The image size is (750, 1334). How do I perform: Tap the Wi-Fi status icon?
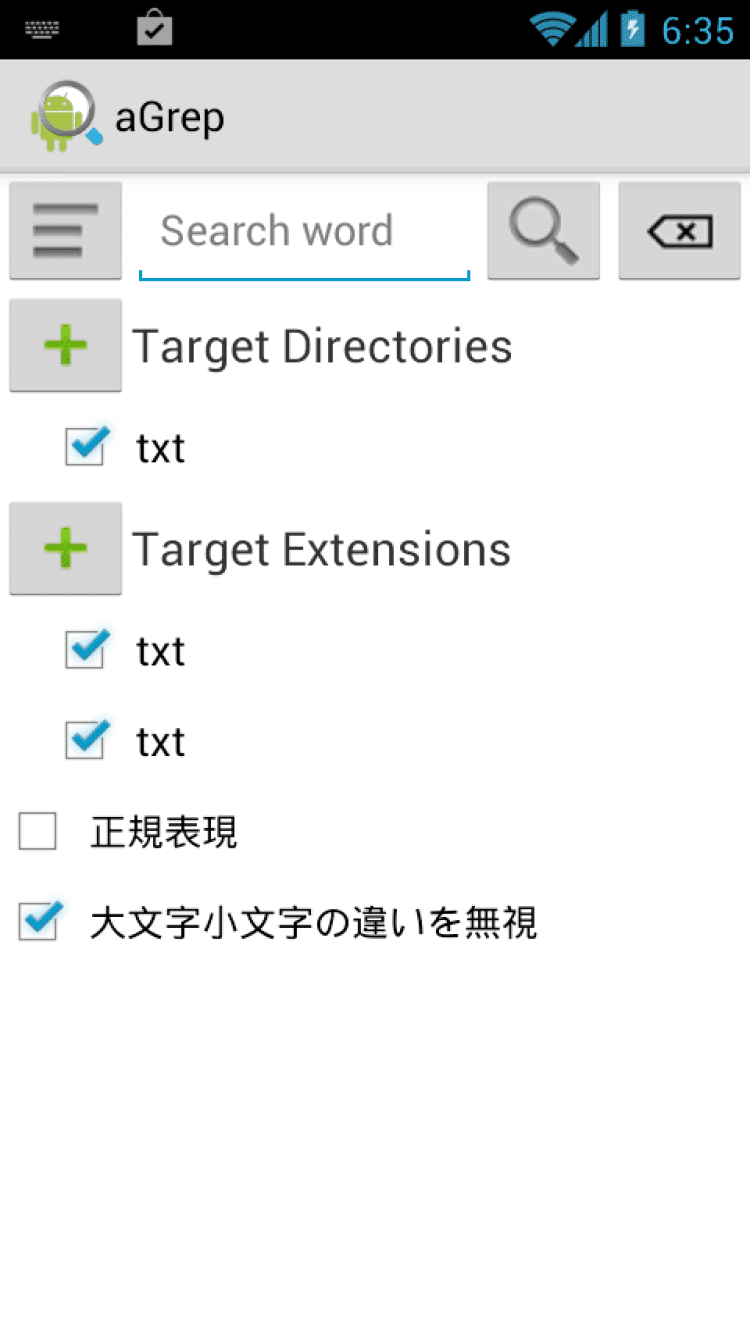(552, 29)
